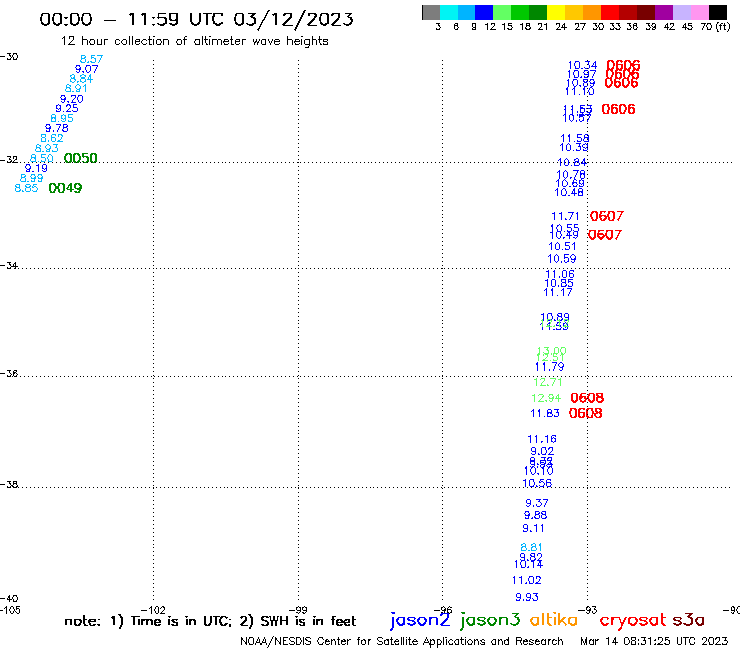
Task: Click the wave height value 9.88
Action: coord(535,515)
